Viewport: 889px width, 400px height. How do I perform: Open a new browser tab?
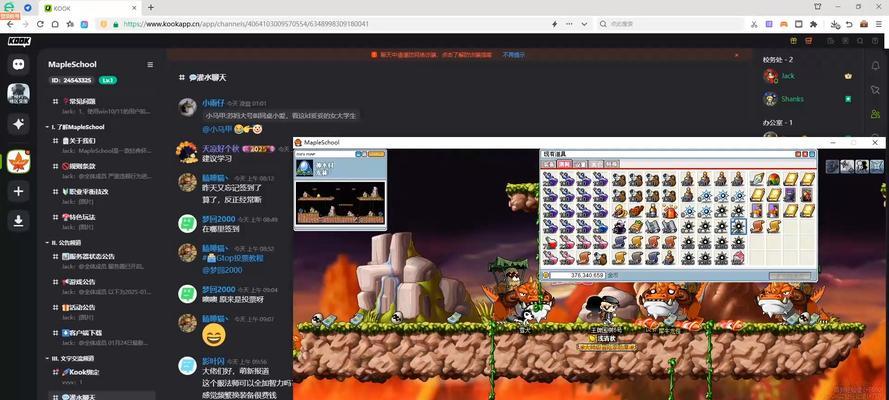pos(151,7)
